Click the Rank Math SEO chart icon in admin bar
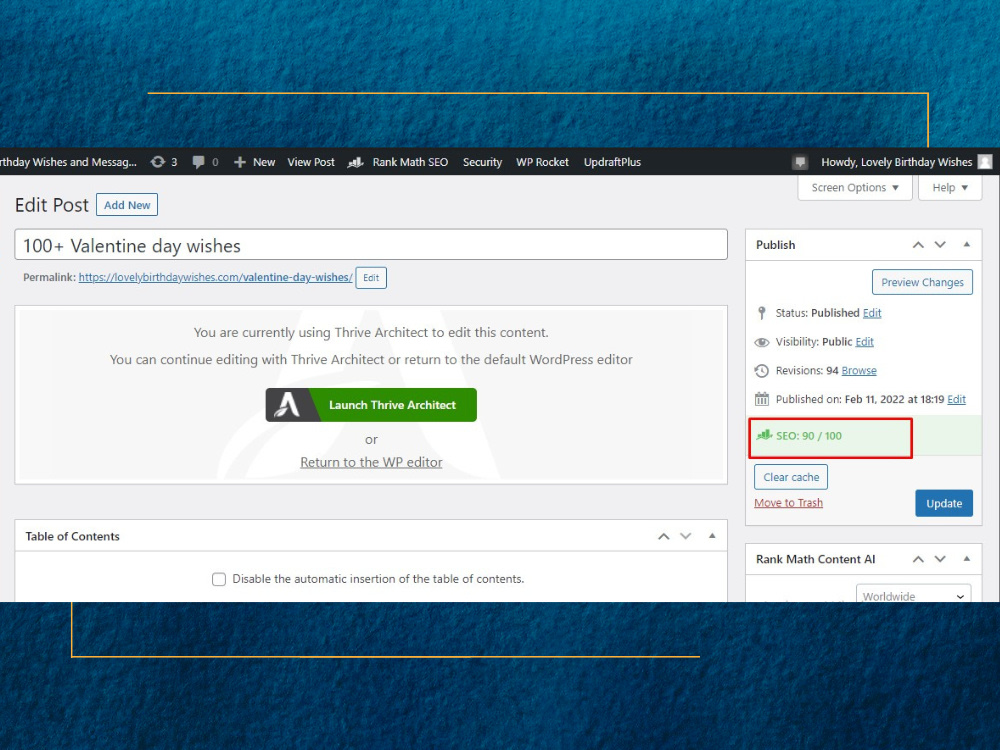 355,163
